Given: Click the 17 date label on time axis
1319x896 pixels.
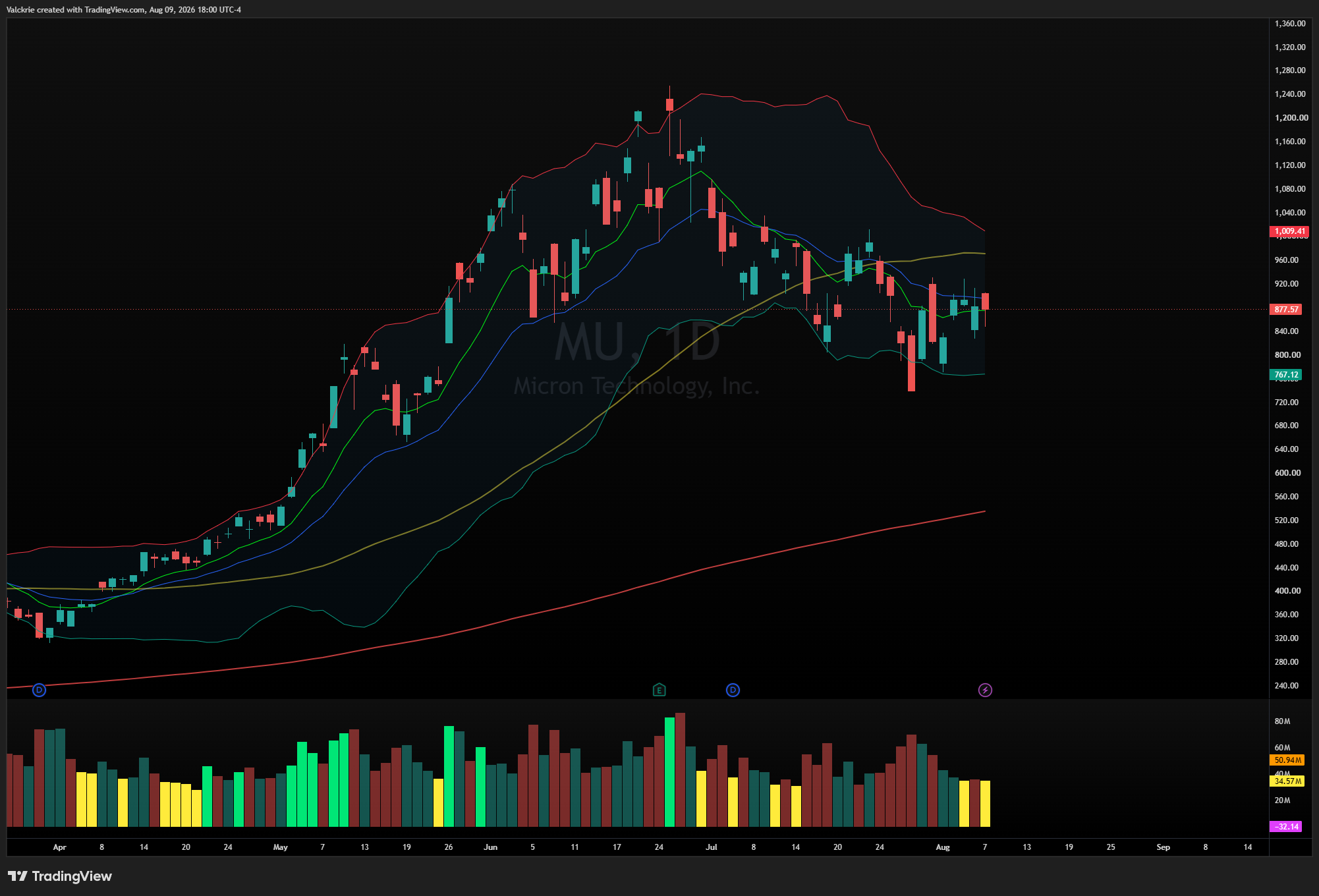Looking at the screenshot, I should 617,847.
